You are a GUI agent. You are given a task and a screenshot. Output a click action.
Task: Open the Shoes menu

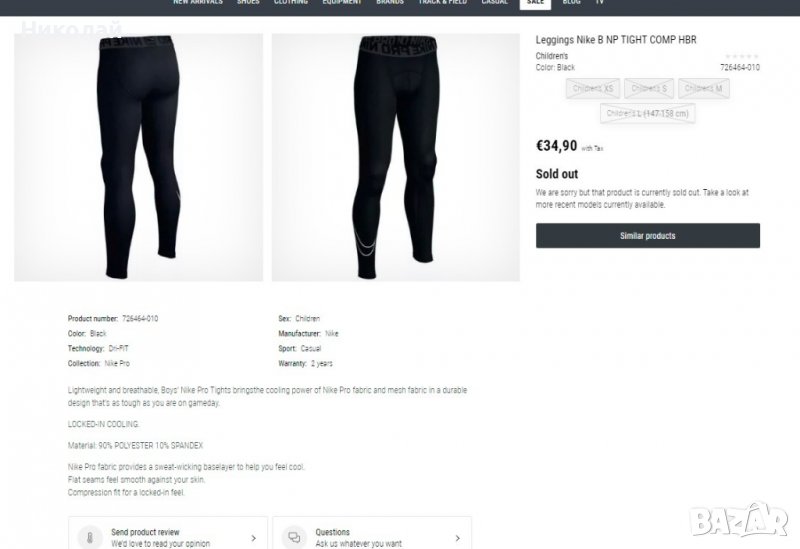248,3
